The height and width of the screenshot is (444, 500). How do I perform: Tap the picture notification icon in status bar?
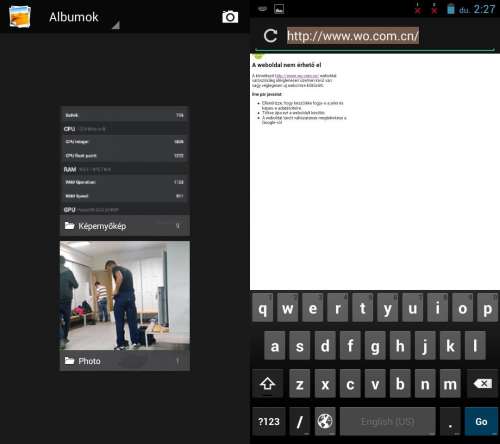tap(279, 9)
